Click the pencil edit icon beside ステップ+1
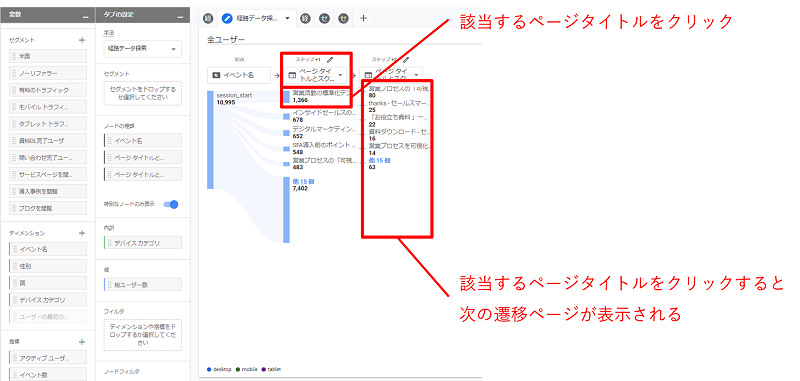The height and width of the screenshot is (381, 800). point(330,60)
